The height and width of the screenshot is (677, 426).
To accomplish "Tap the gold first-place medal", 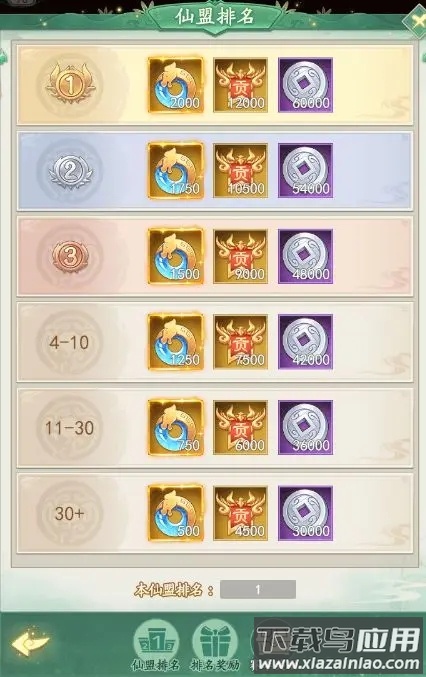I will tap(70, 84).
